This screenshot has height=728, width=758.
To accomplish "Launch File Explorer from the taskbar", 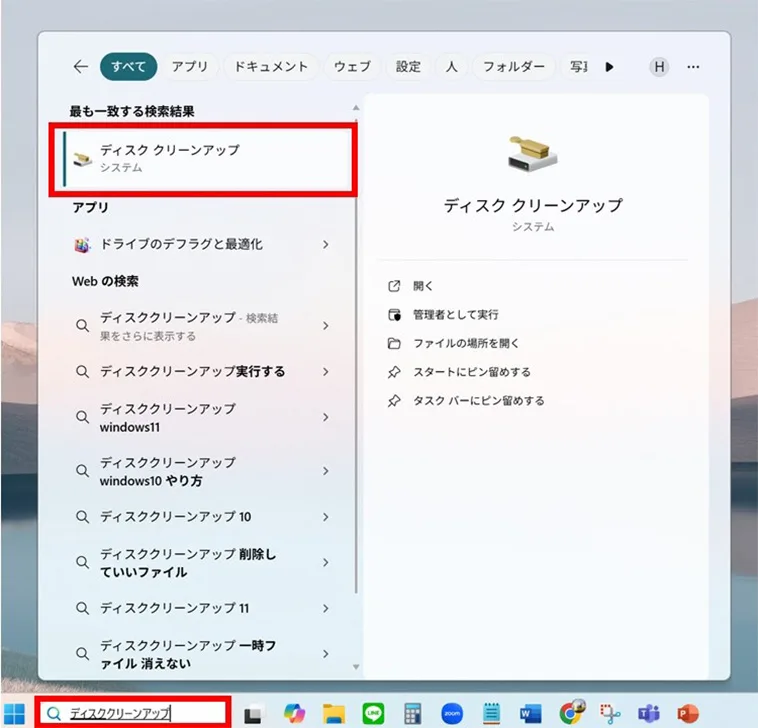I will point(334,713).
